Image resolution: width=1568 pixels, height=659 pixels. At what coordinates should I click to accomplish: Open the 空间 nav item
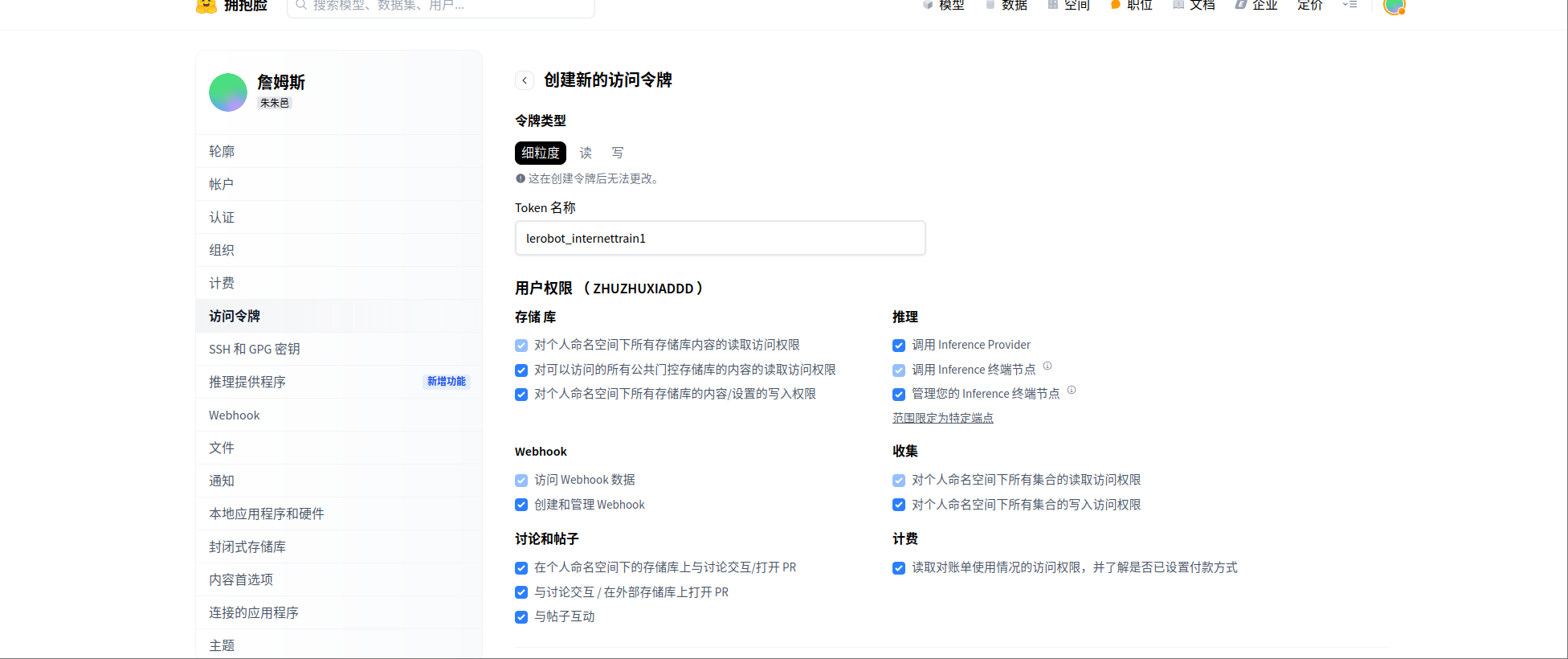(1069, 5)
